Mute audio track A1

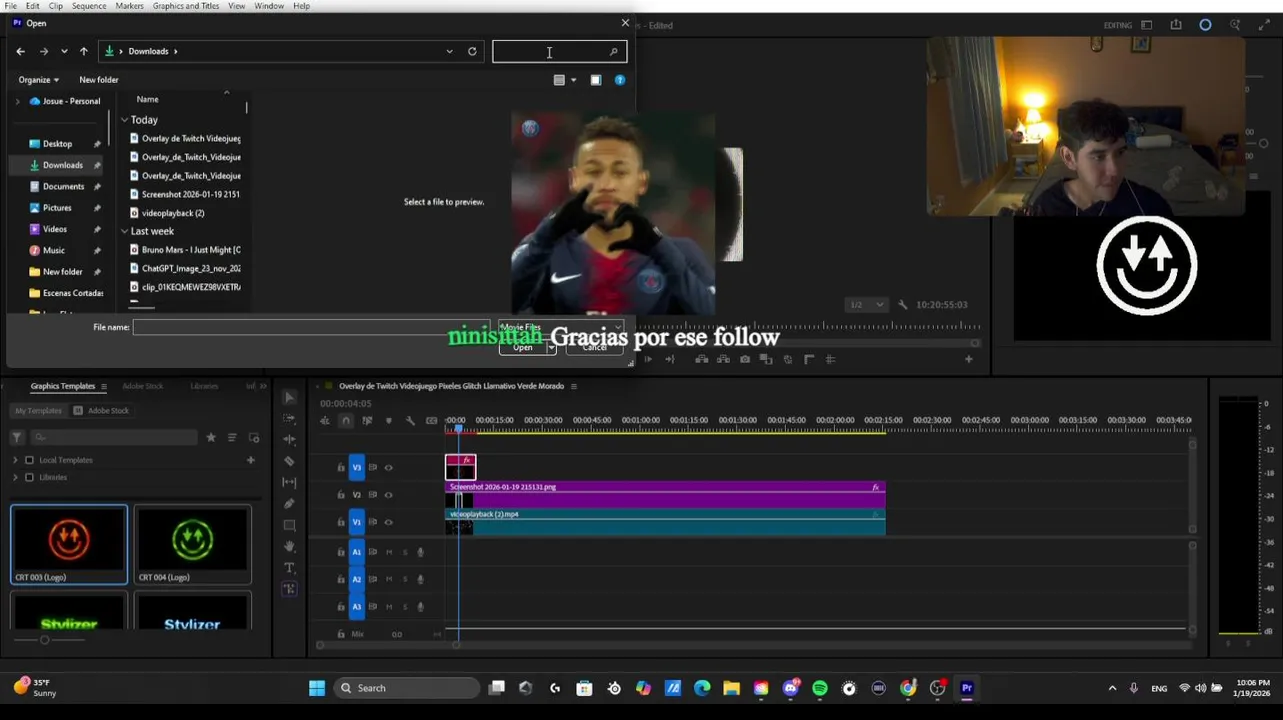389,552
